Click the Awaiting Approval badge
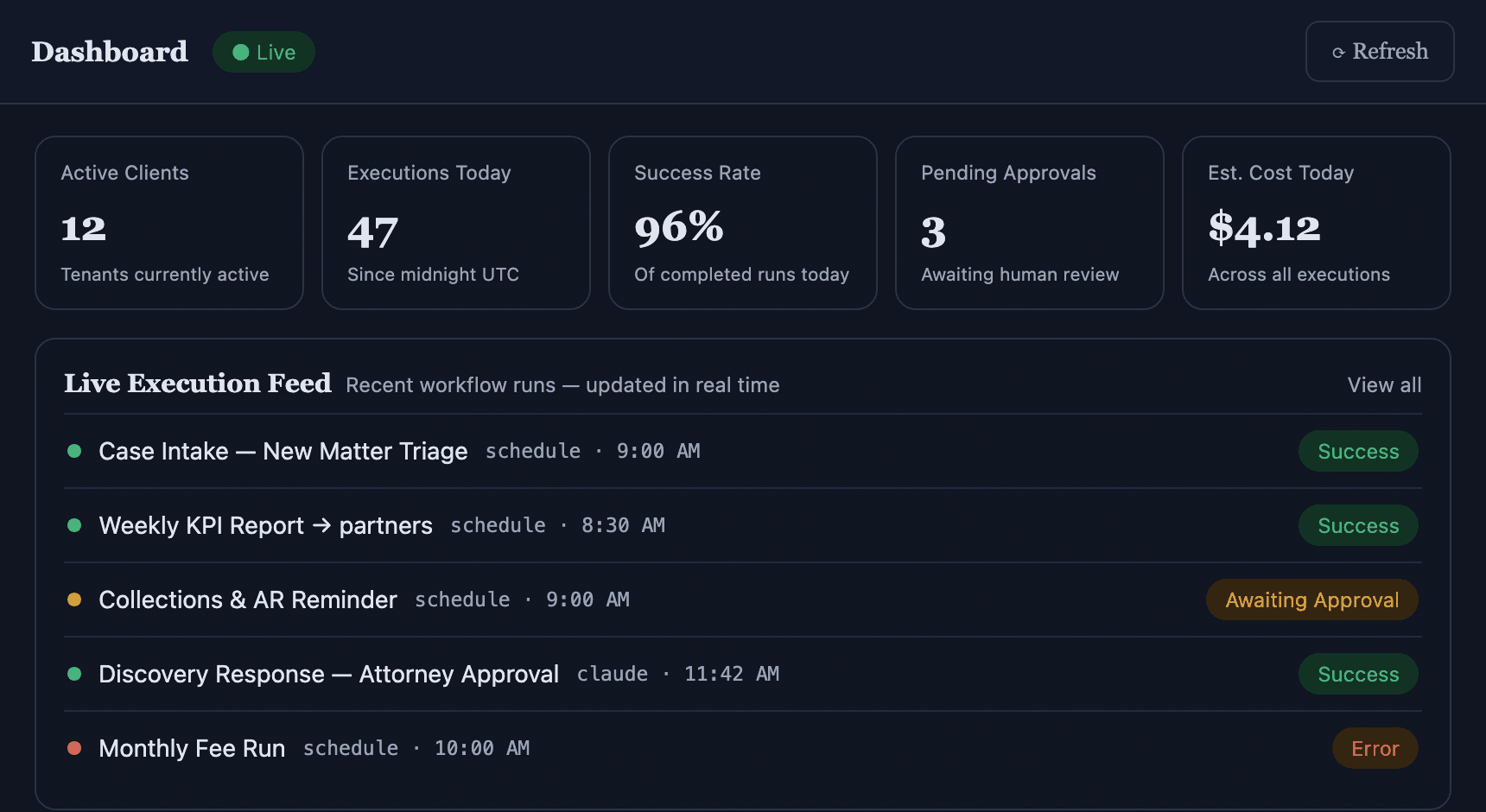1486x812 pixels. pos(1312,599)
